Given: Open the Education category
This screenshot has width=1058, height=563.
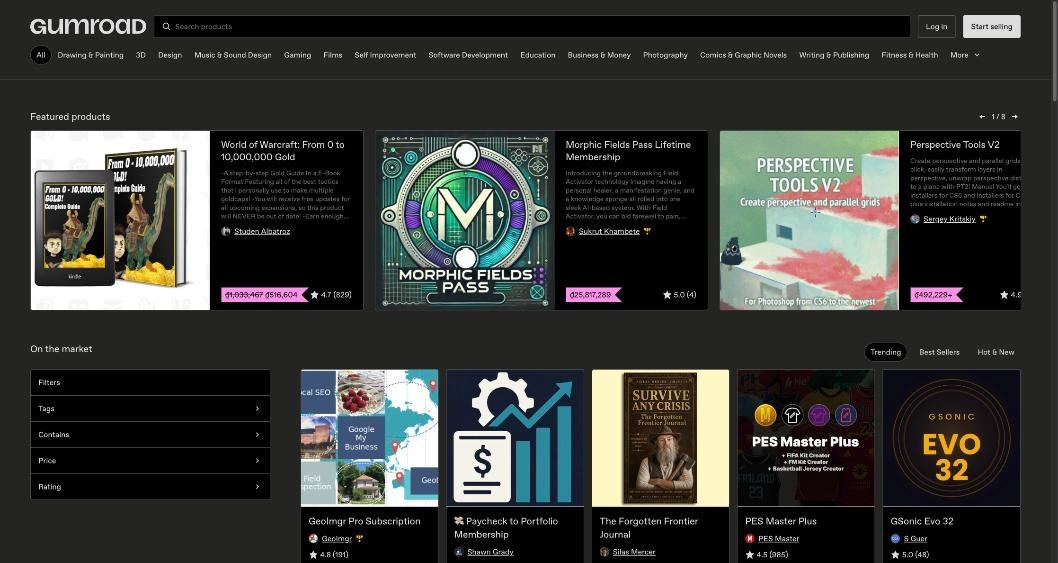Looking at the screenshot, I should tap(538, 55).
